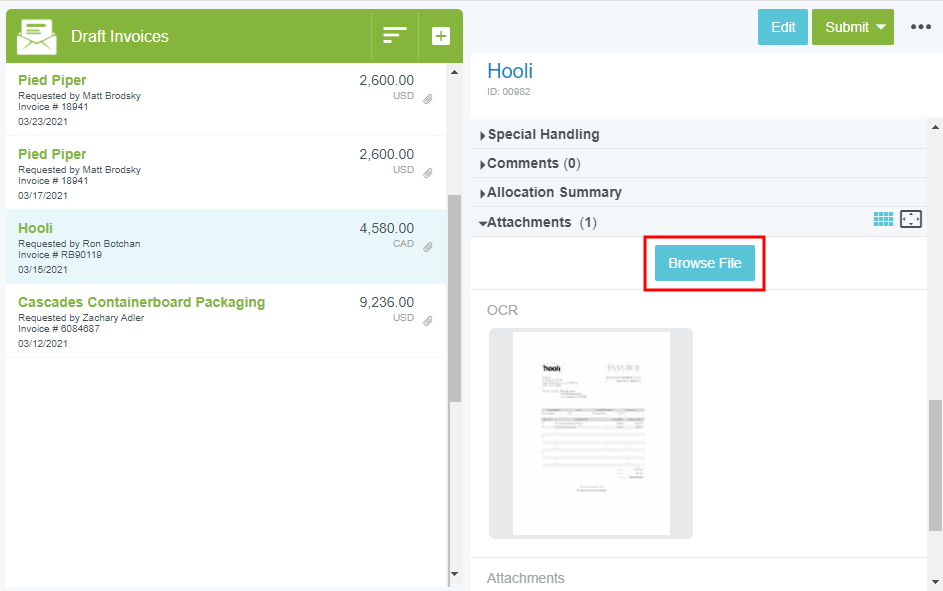The height and width of the screenshot is (591, 943).
Task: Switch attachments to grid view icon
Action: click(x=883, y=220)
